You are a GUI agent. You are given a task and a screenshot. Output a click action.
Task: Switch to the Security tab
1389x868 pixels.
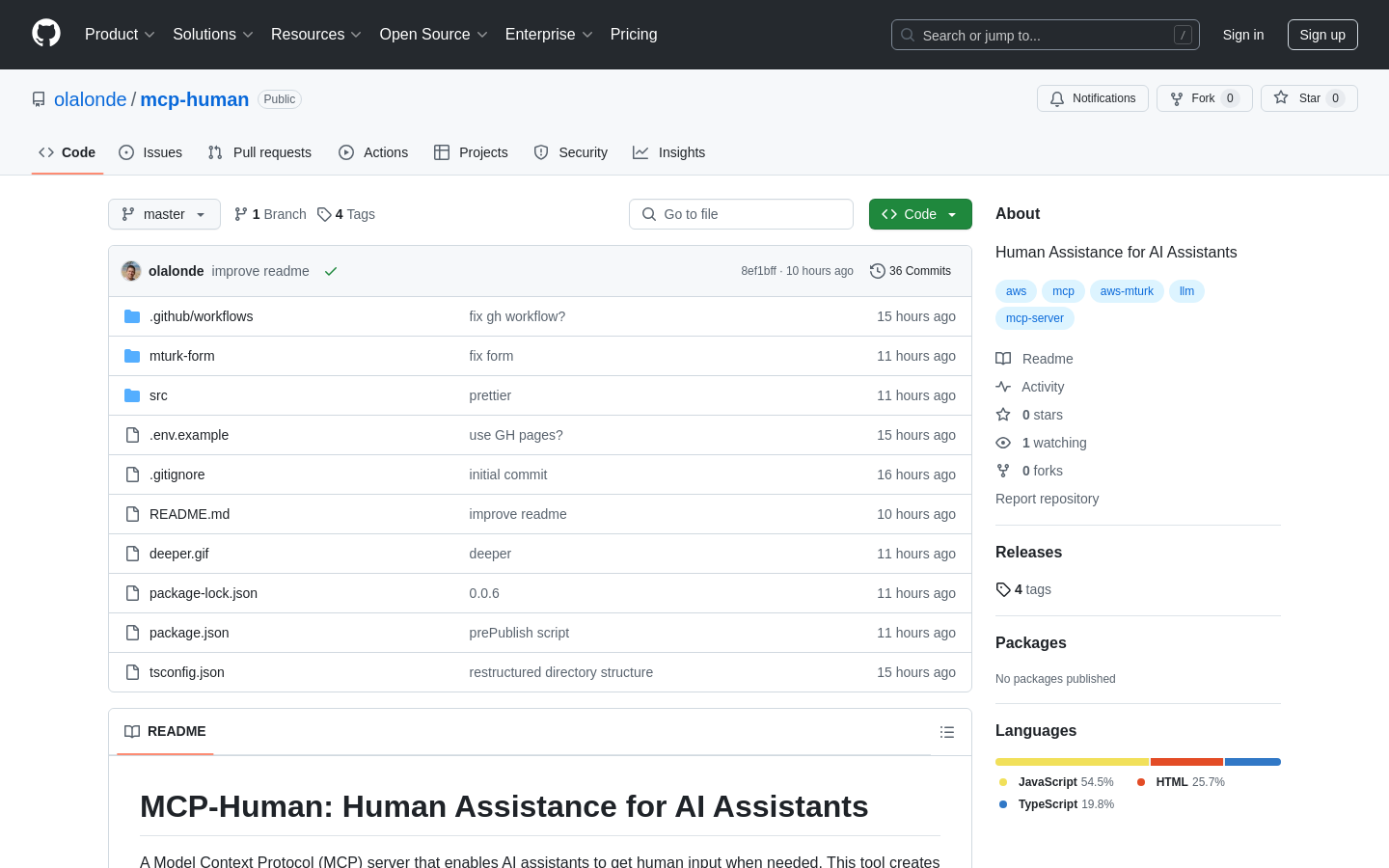(x=571, y=152)
